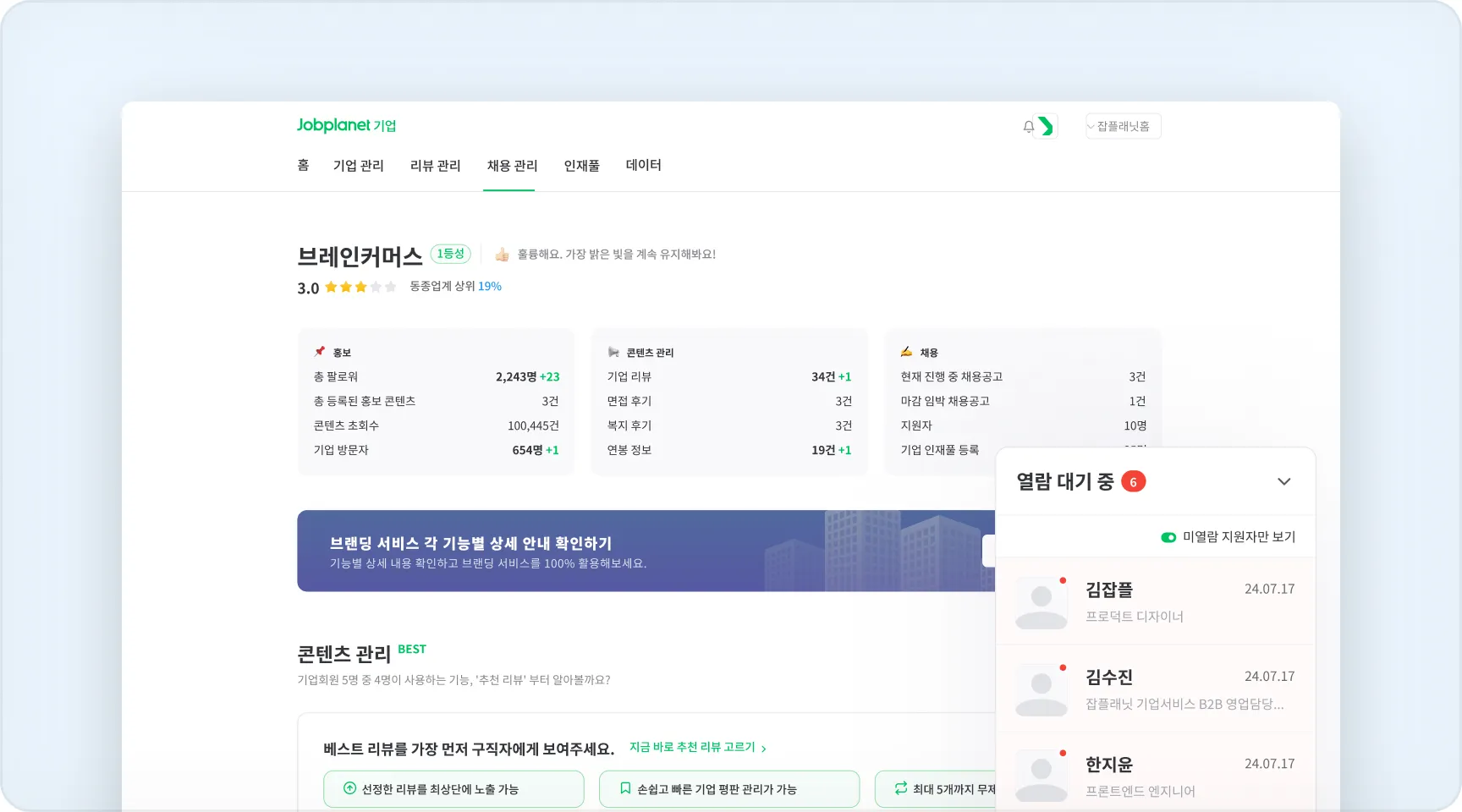Click 김잡플's profile avatar

tap(1042, 603)
